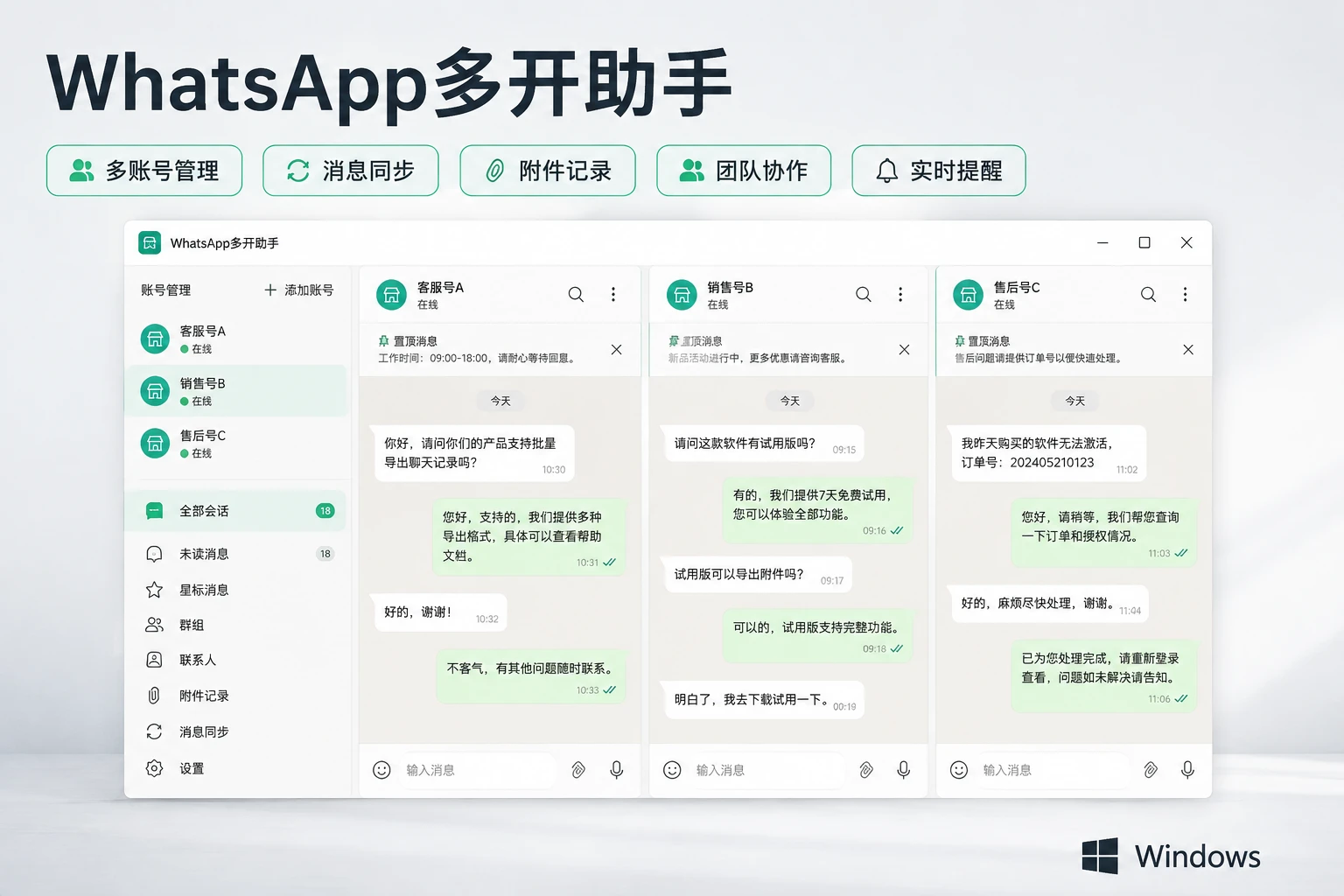Screen dimensions: 1344x896
Task: Click the 输入消息 field in 销售号B chat
Action: click(x=767, y=770)
